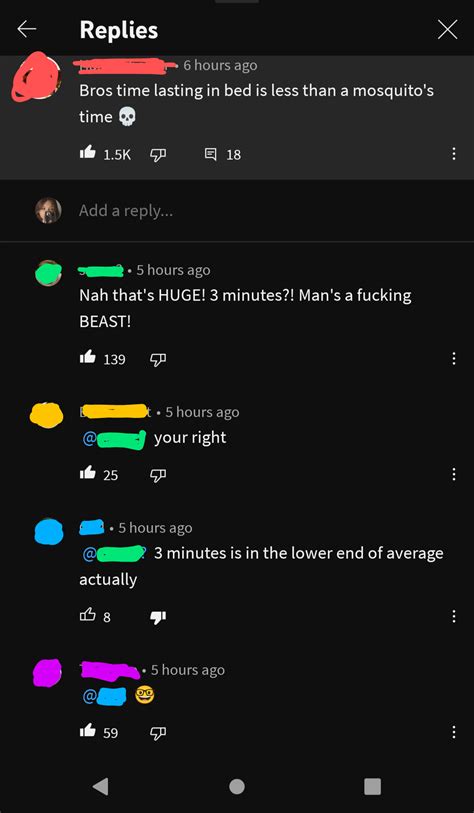Like the nerd emoji reply

point(88,732)
